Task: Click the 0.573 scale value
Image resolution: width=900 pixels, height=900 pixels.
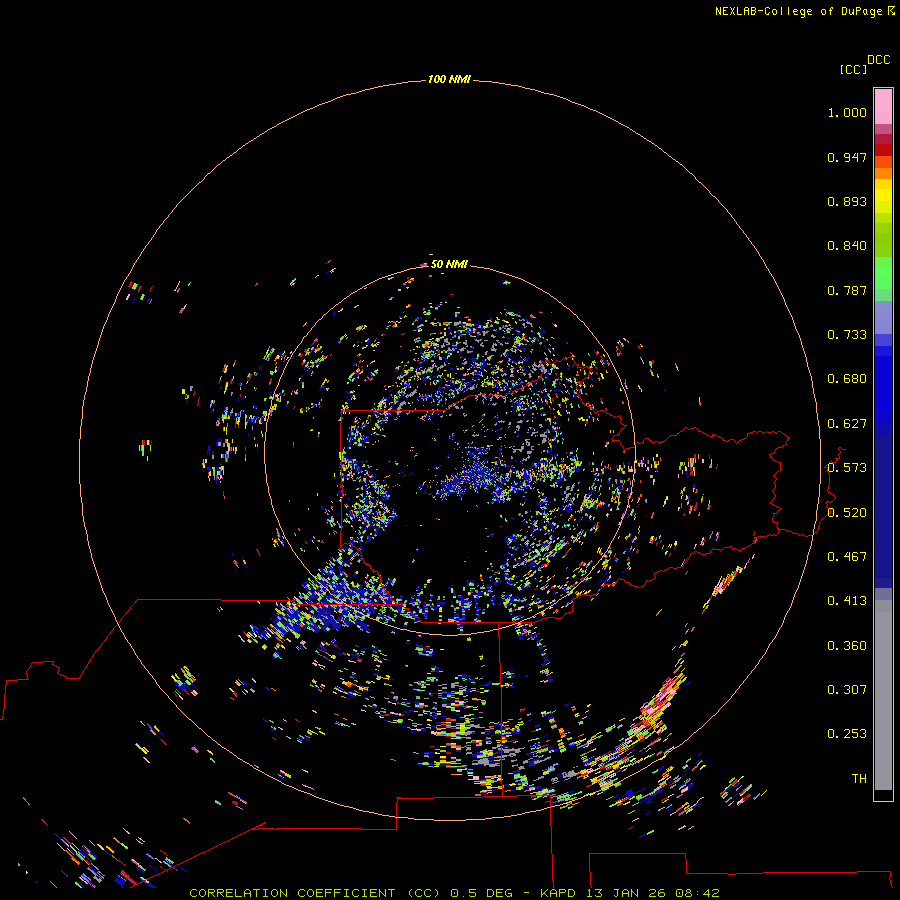Action: (847, 468)
